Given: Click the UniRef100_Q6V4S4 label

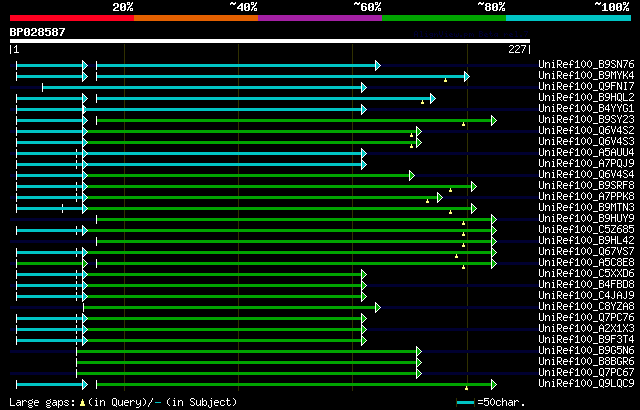Looking at the screenshot, I should tap(586, 175).
